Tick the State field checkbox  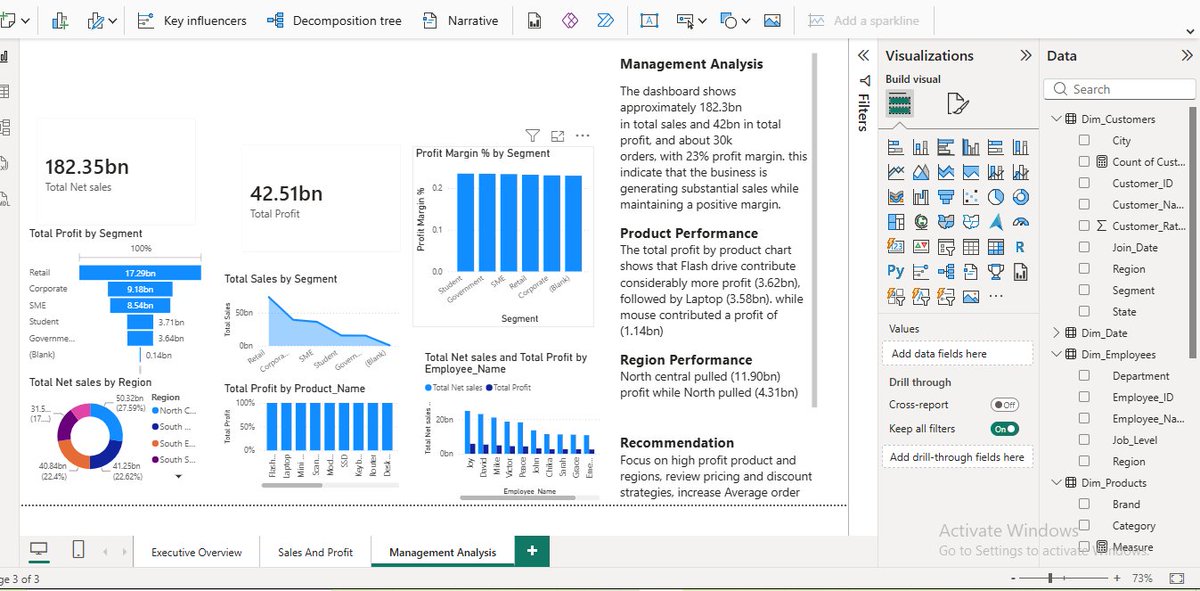coord(1085,311)
